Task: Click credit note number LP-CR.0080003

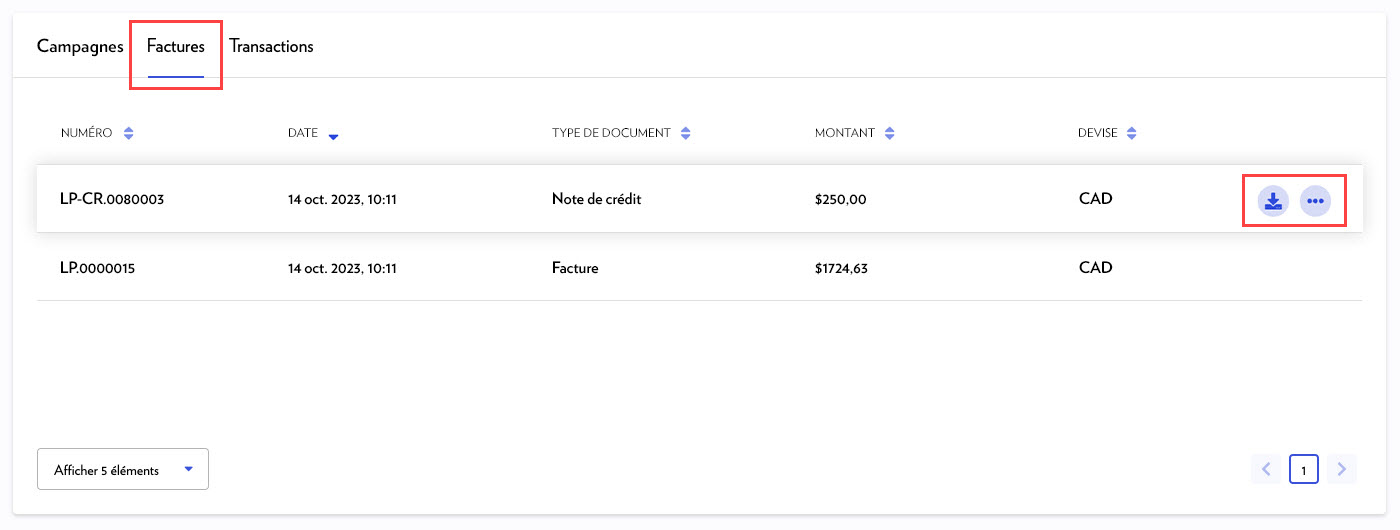Action: (112, 199)
